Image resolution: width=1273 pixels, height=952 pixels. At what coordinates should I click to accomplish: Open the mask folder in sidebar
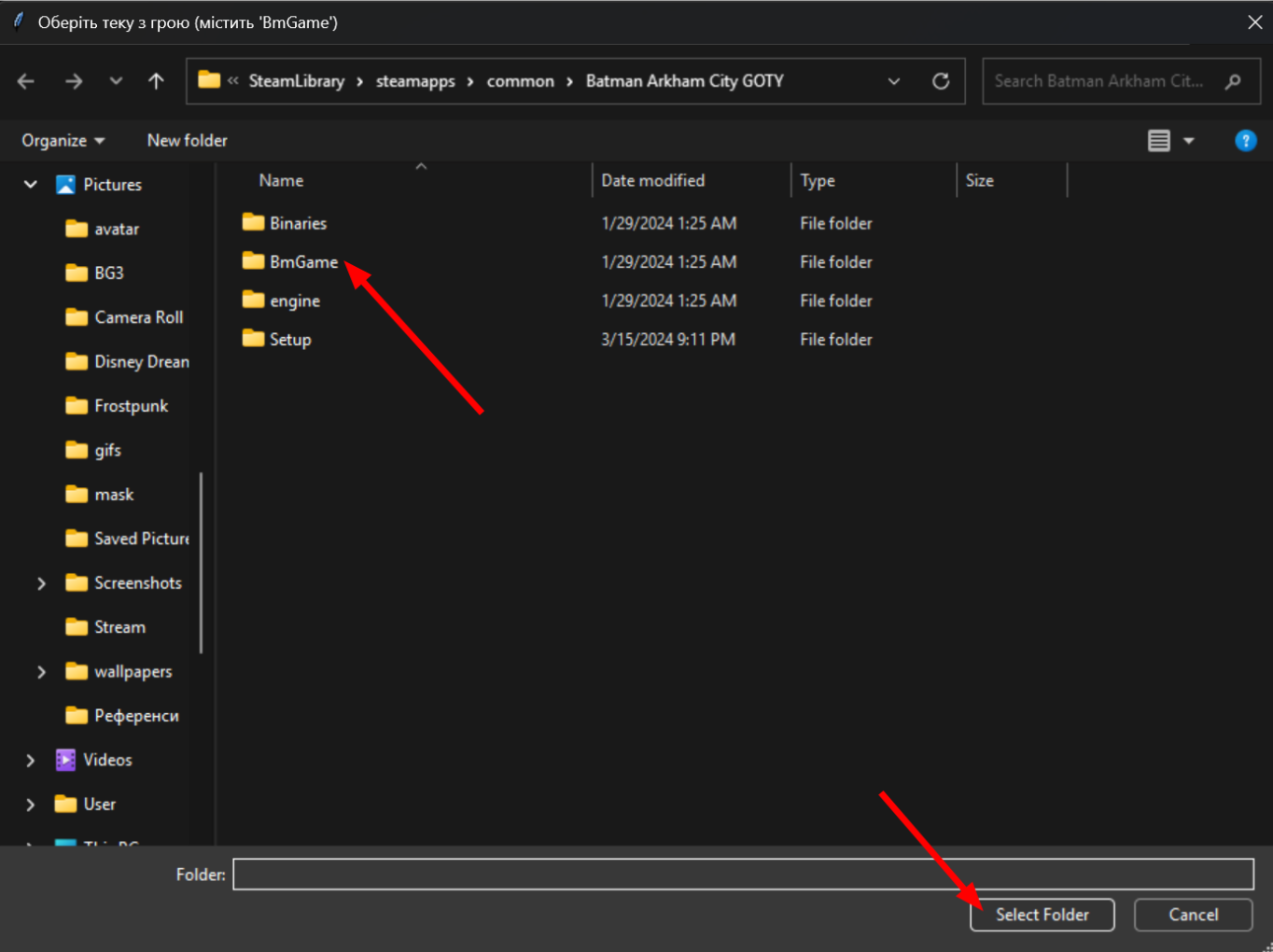(x=114, y=495)
